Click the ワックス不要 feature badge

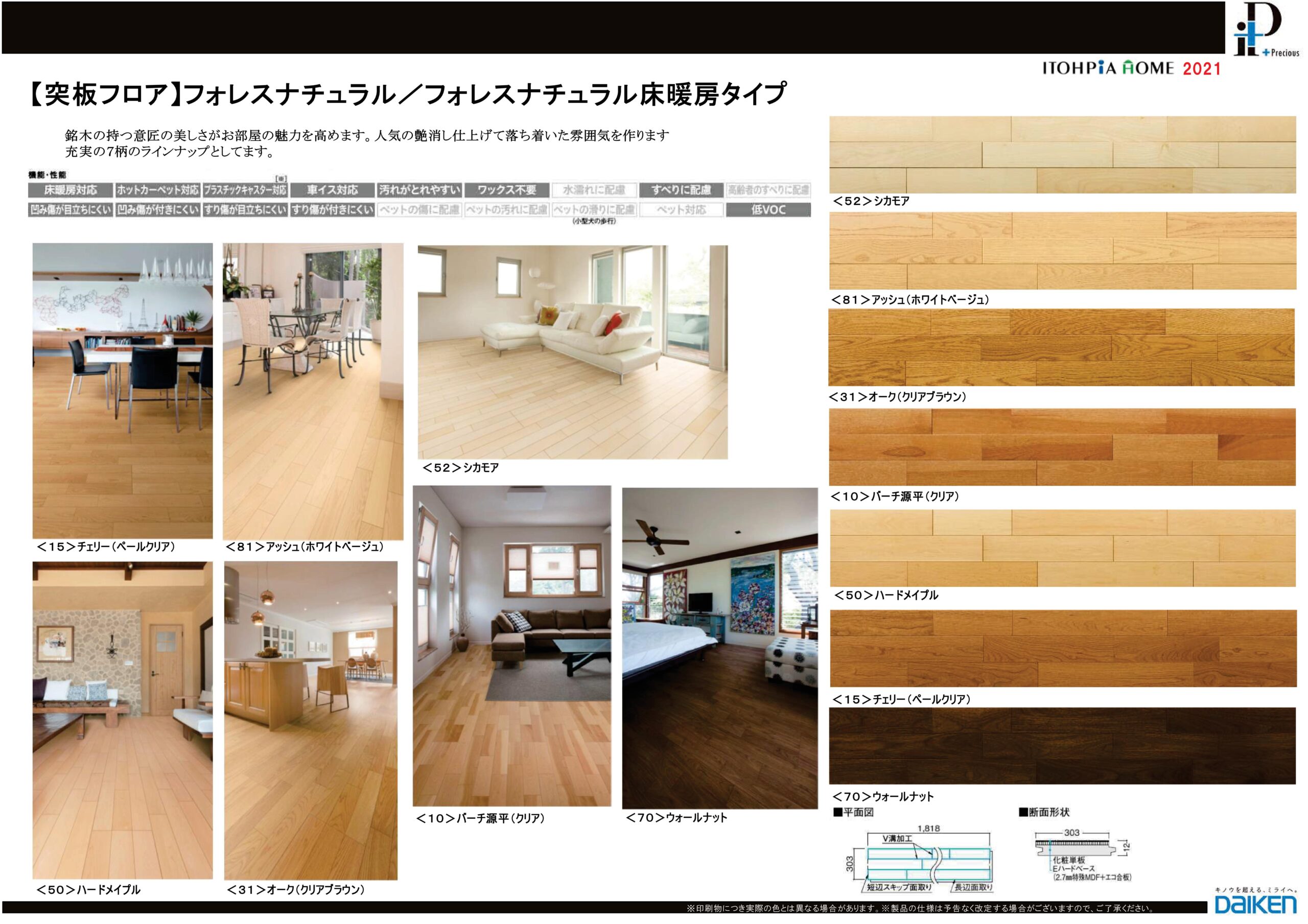[x=506, y=191]
